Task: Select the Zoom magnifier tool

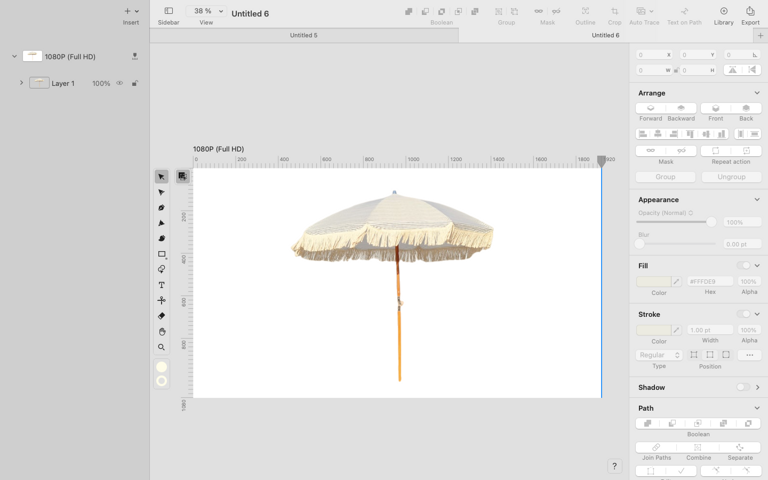Action: tap(162, 347)
